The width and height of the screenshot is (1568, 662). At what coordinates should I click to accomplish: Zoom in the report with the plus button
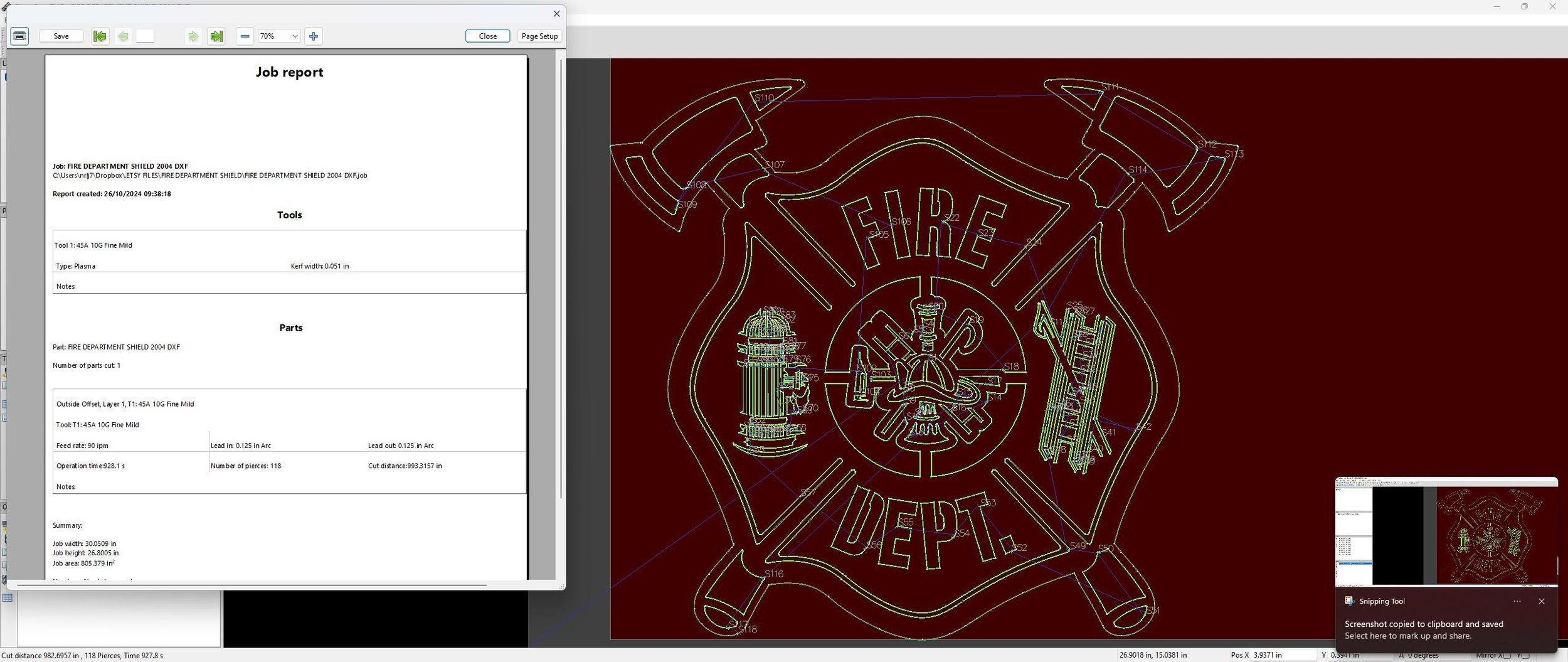coord(314,36)
